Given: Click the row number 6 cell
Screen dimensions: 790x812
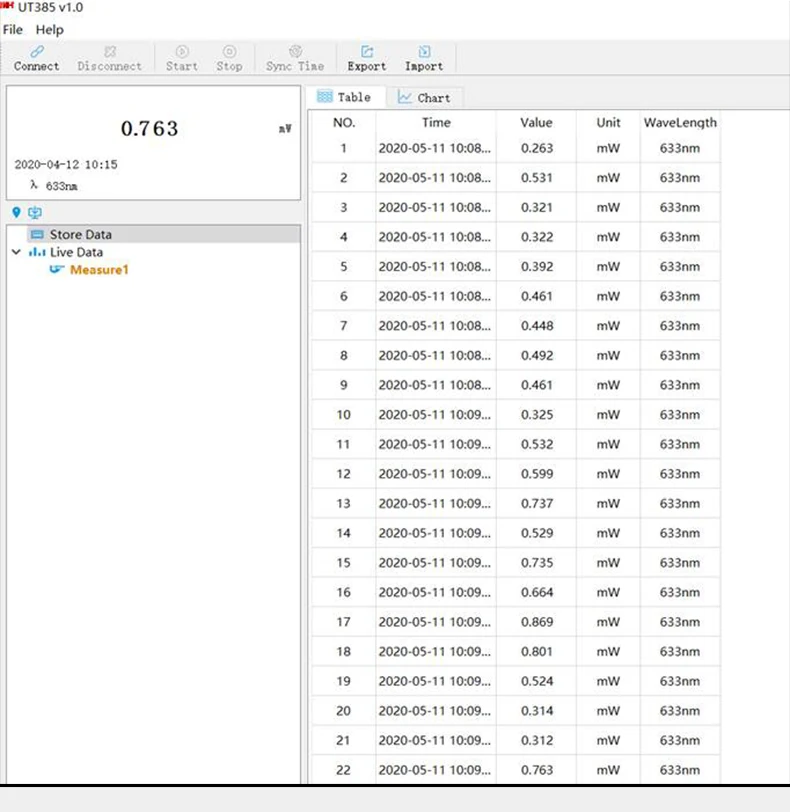Looking at the screenshot, I should (344, 296).
